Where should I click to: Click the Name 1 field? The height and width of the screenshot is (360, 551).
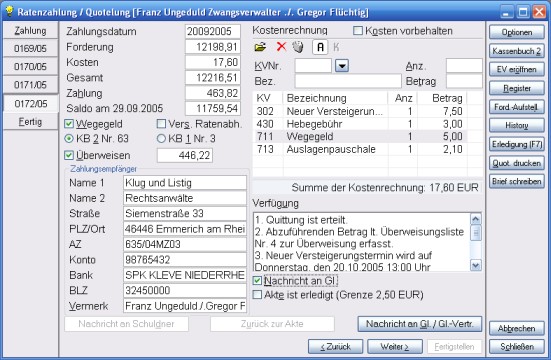pyautogui.click(x=185, y=183)
